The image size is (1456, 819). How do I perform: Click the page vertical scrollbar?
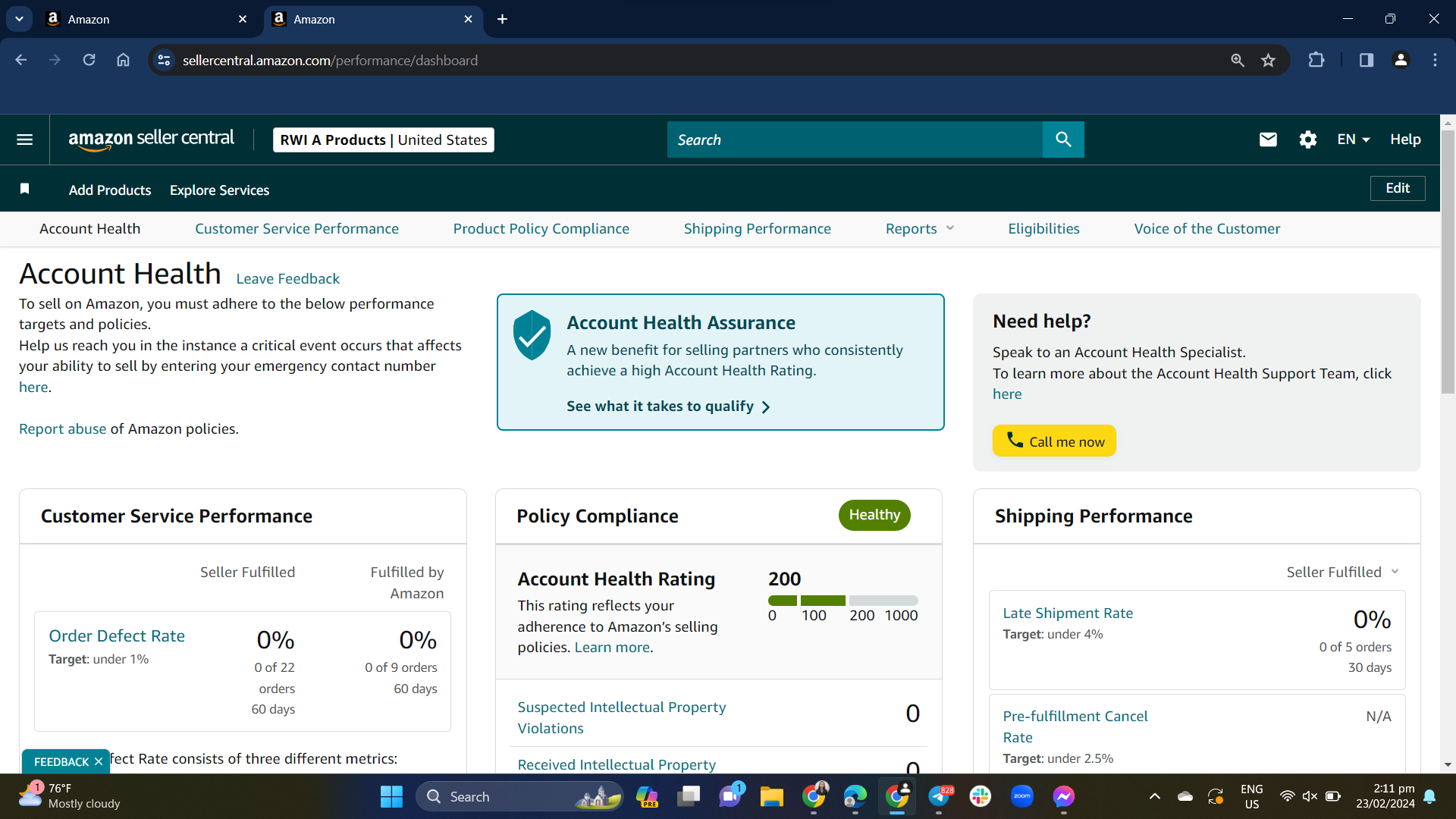tap(1448, 261)
